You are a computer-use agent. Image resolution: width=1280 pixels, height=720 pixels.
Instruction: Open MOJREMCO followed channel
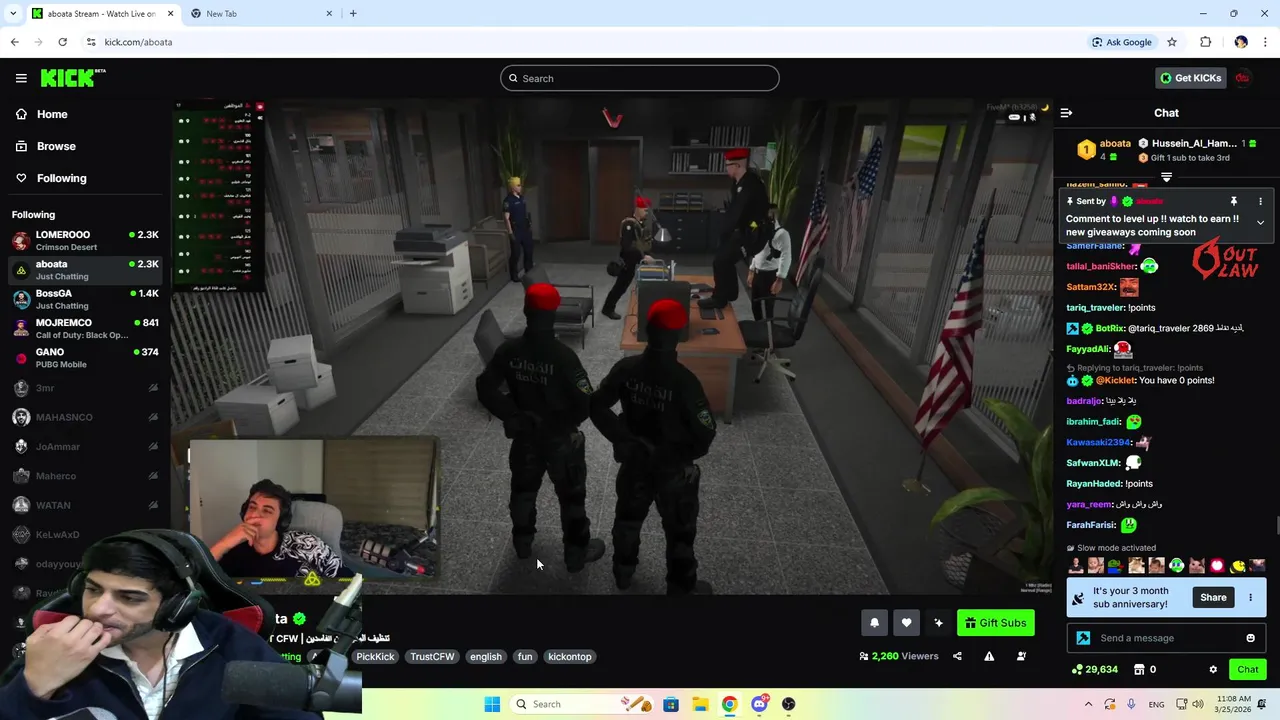[x=85, y=328]
